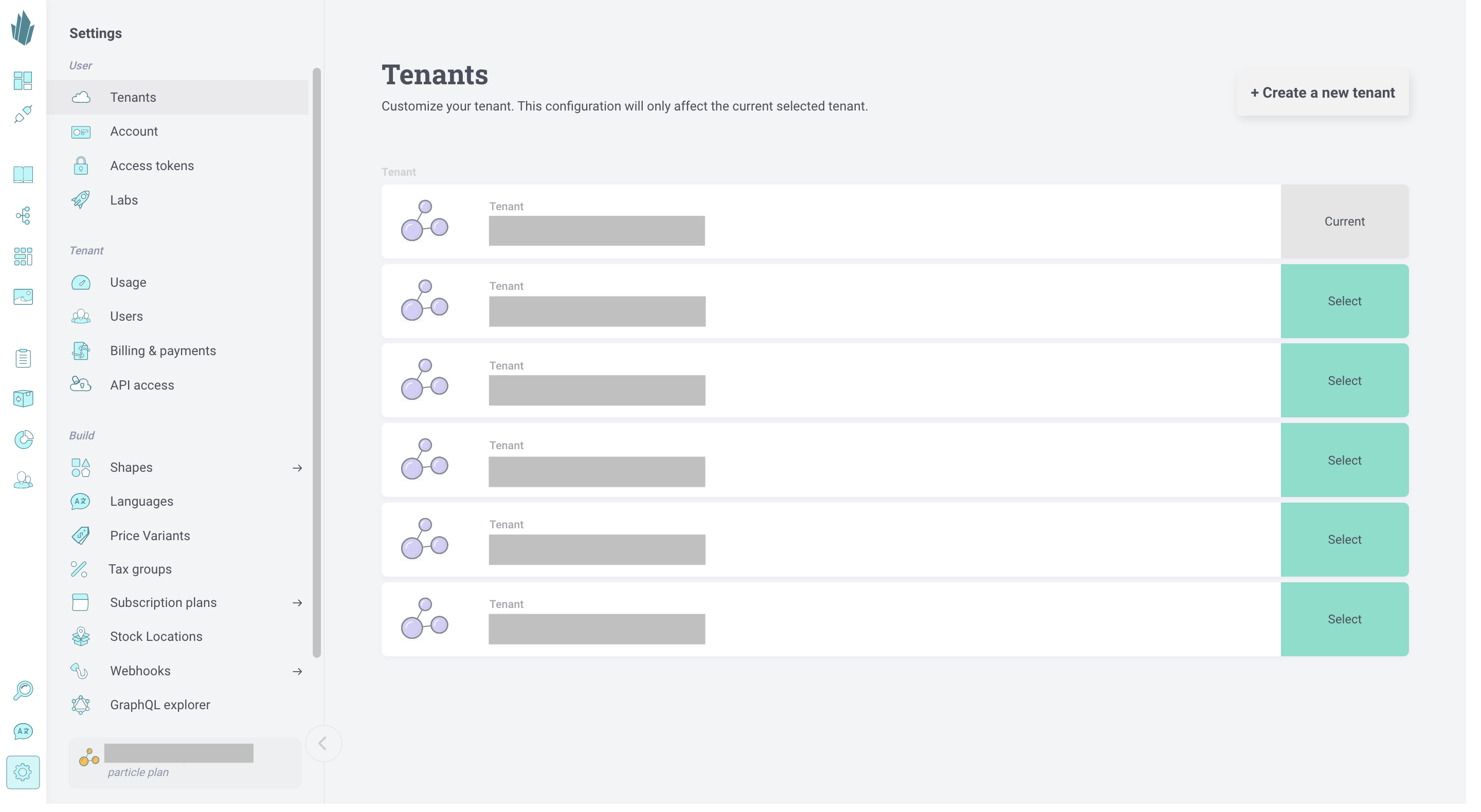Open Tenants in the settings menu
This screenshot has width=1481, height=812.
[x=177, y=97]
